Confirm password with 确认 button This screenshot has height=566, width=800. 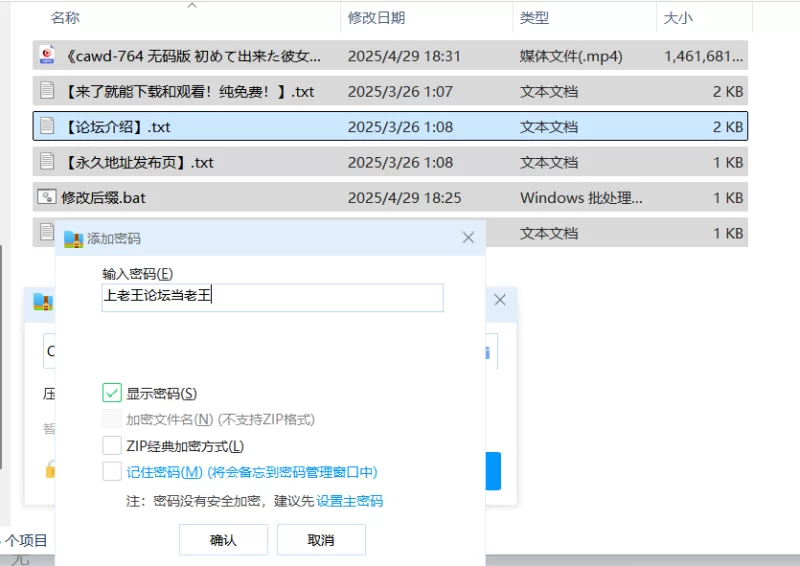coord(223,539)
